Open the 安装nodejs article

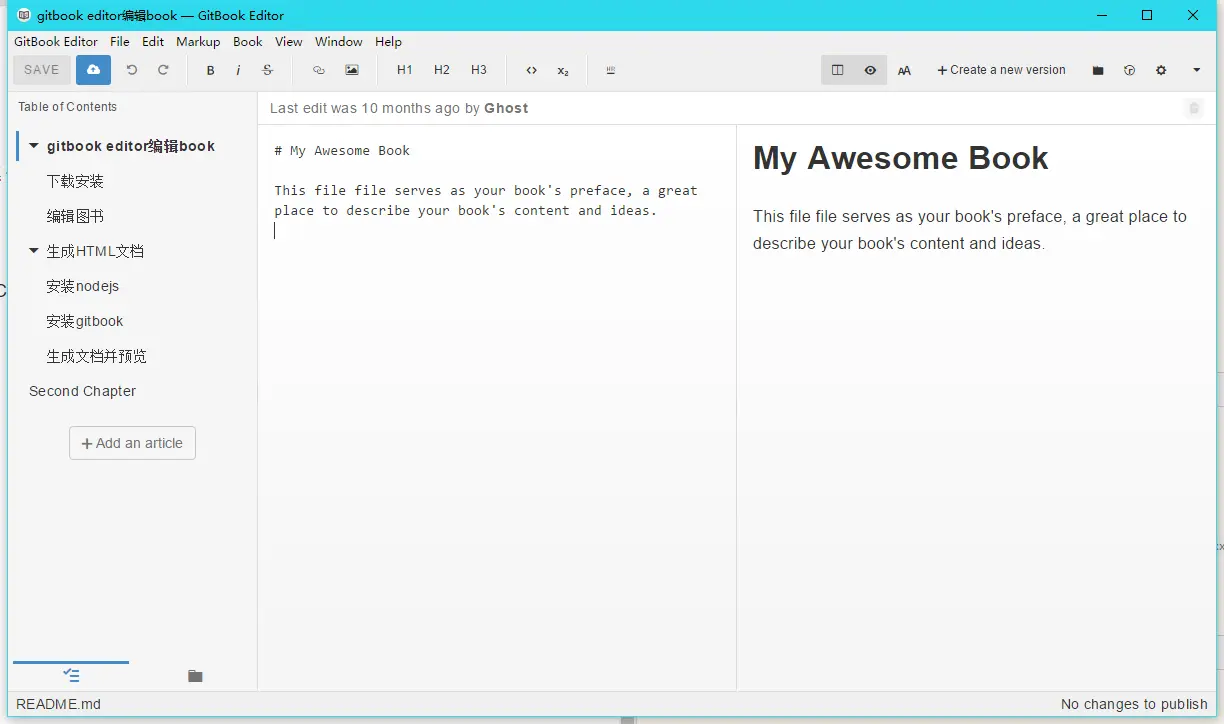[x=83, y=286]
